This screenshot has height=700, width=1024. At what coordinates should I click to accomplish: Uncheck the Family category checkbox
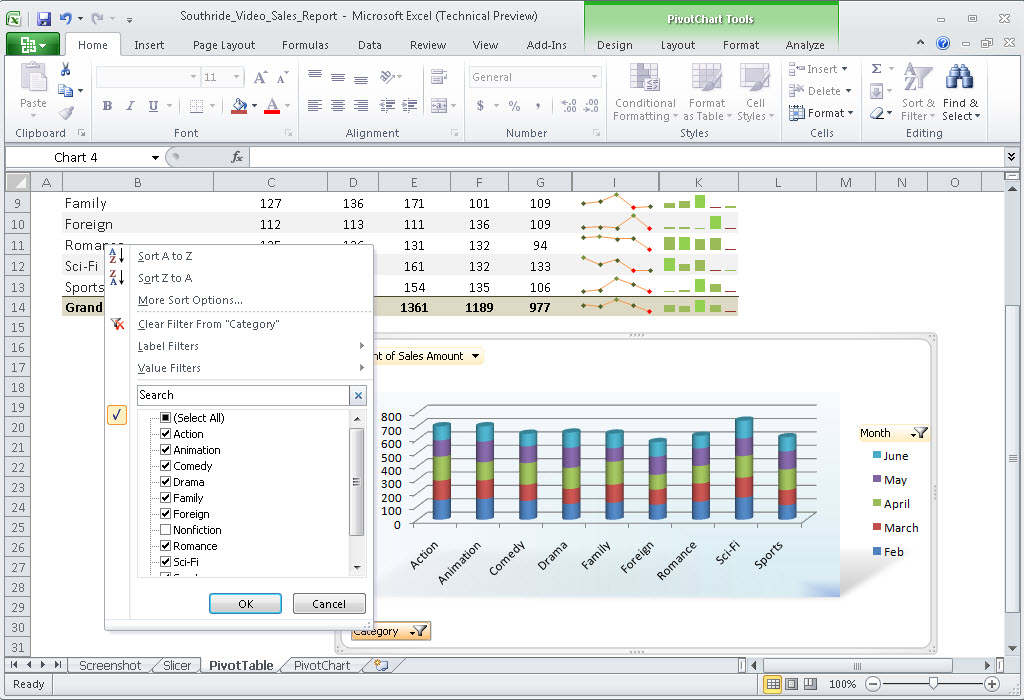click(166, 497)
